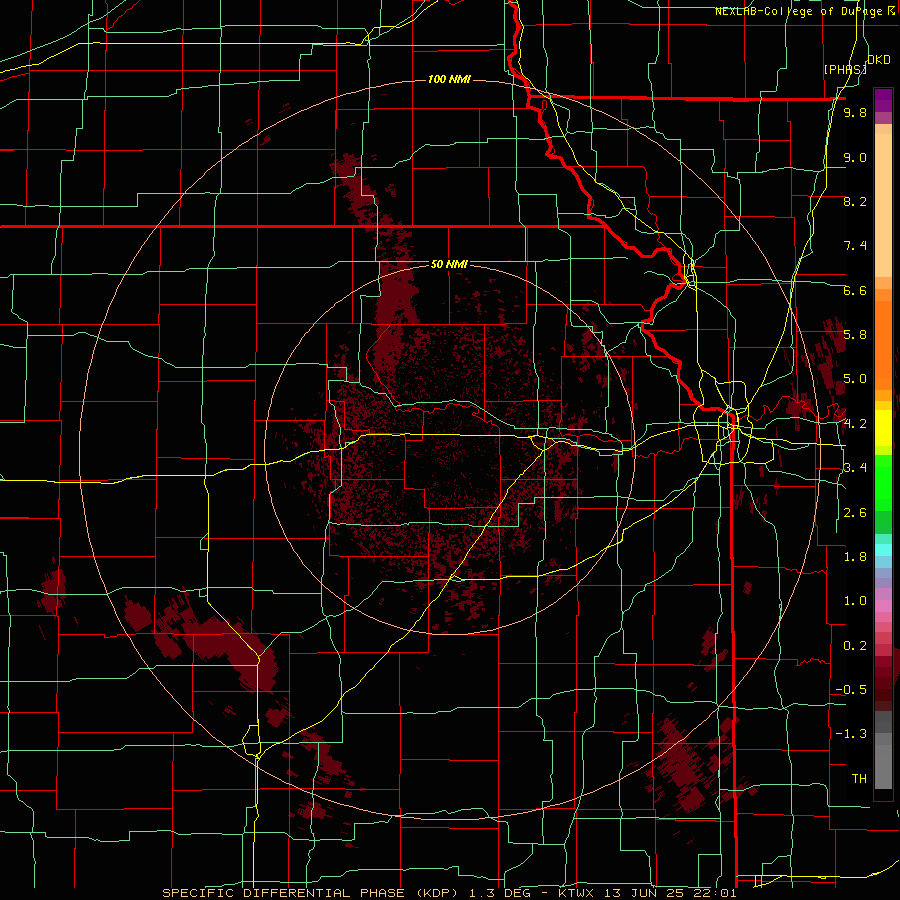Select the 9.0 value on color scale
The width and height of the screenshot is (900, 900).
click(855, 157)
